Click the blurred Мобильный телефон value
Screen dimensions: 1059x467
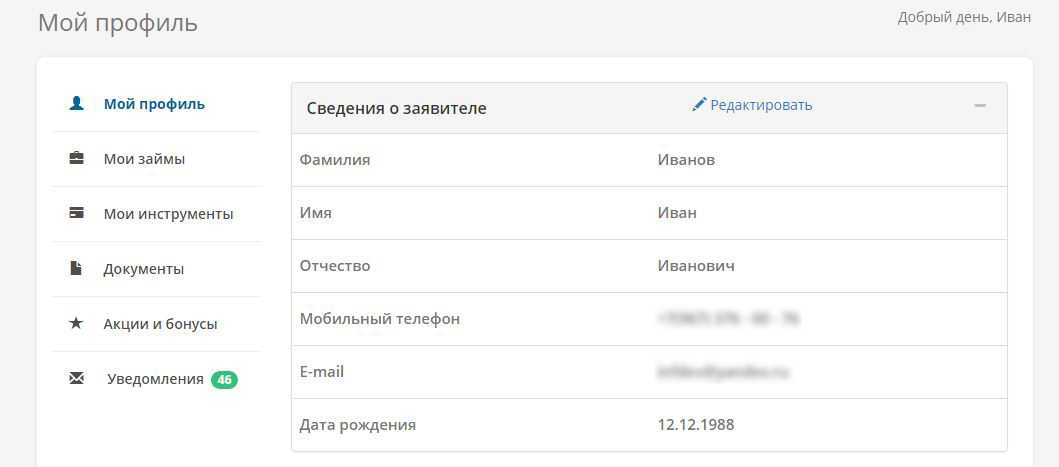tap(729, 319)
